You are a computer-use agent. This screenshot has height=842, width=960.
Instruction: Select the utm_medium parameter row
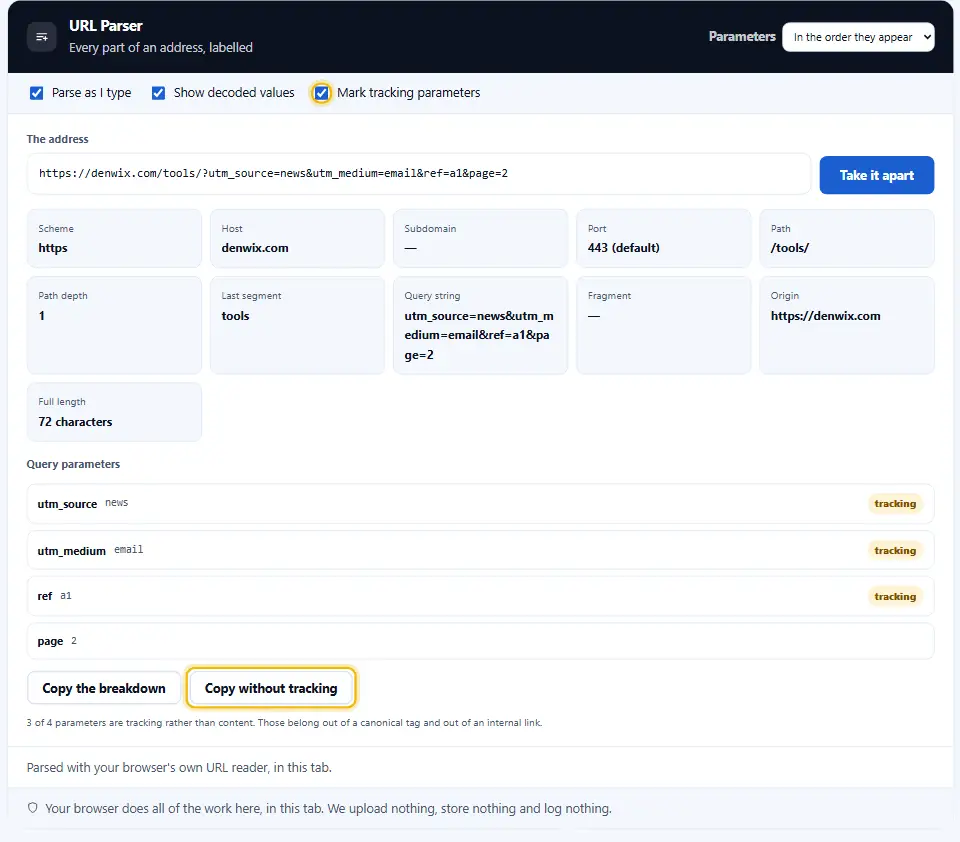[480, 551]
